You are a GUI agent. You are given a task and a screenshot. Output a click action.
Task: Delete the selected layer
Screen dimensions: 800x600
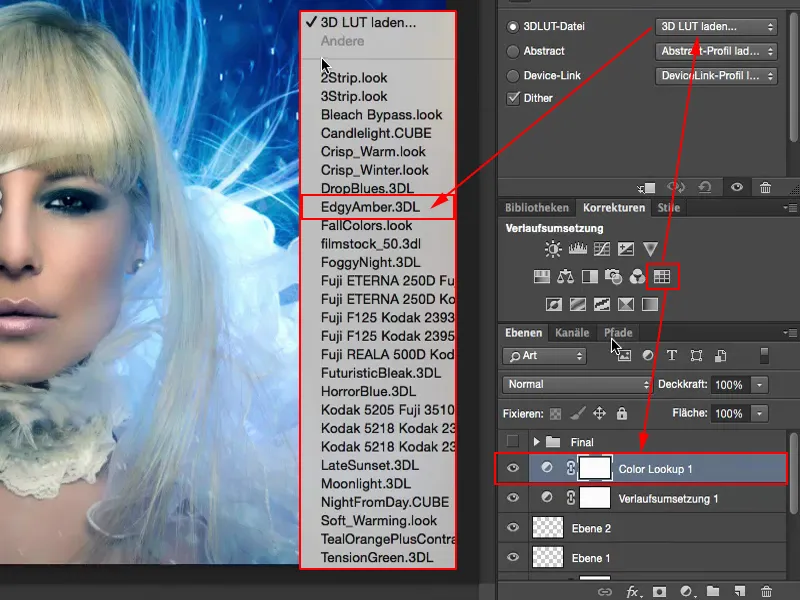pos(766,591)
